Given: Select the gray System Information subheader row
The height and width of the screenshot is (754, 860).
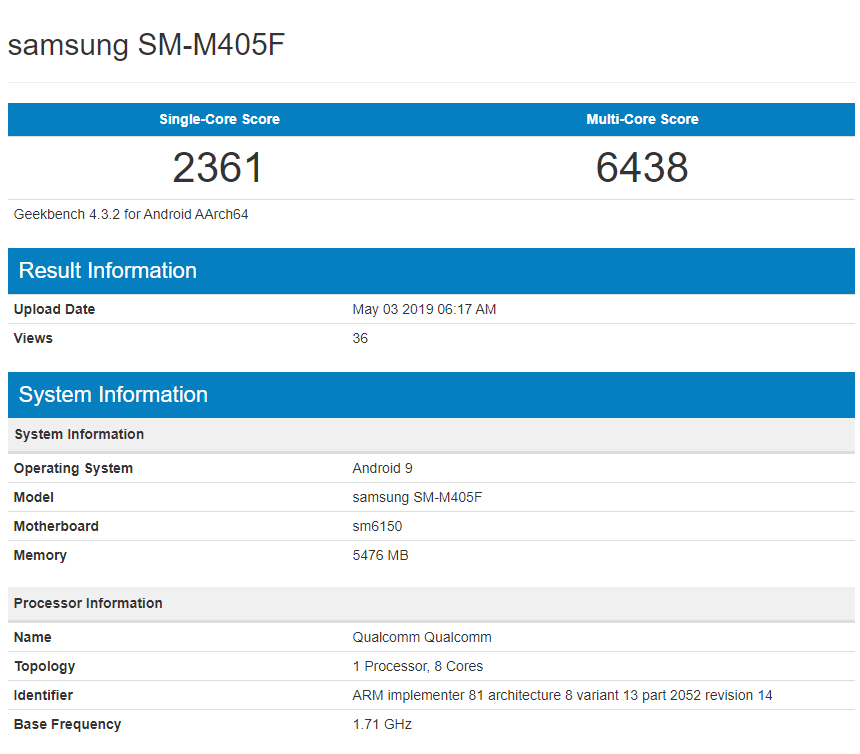Looking at the screenshot, I should (79, 434).
